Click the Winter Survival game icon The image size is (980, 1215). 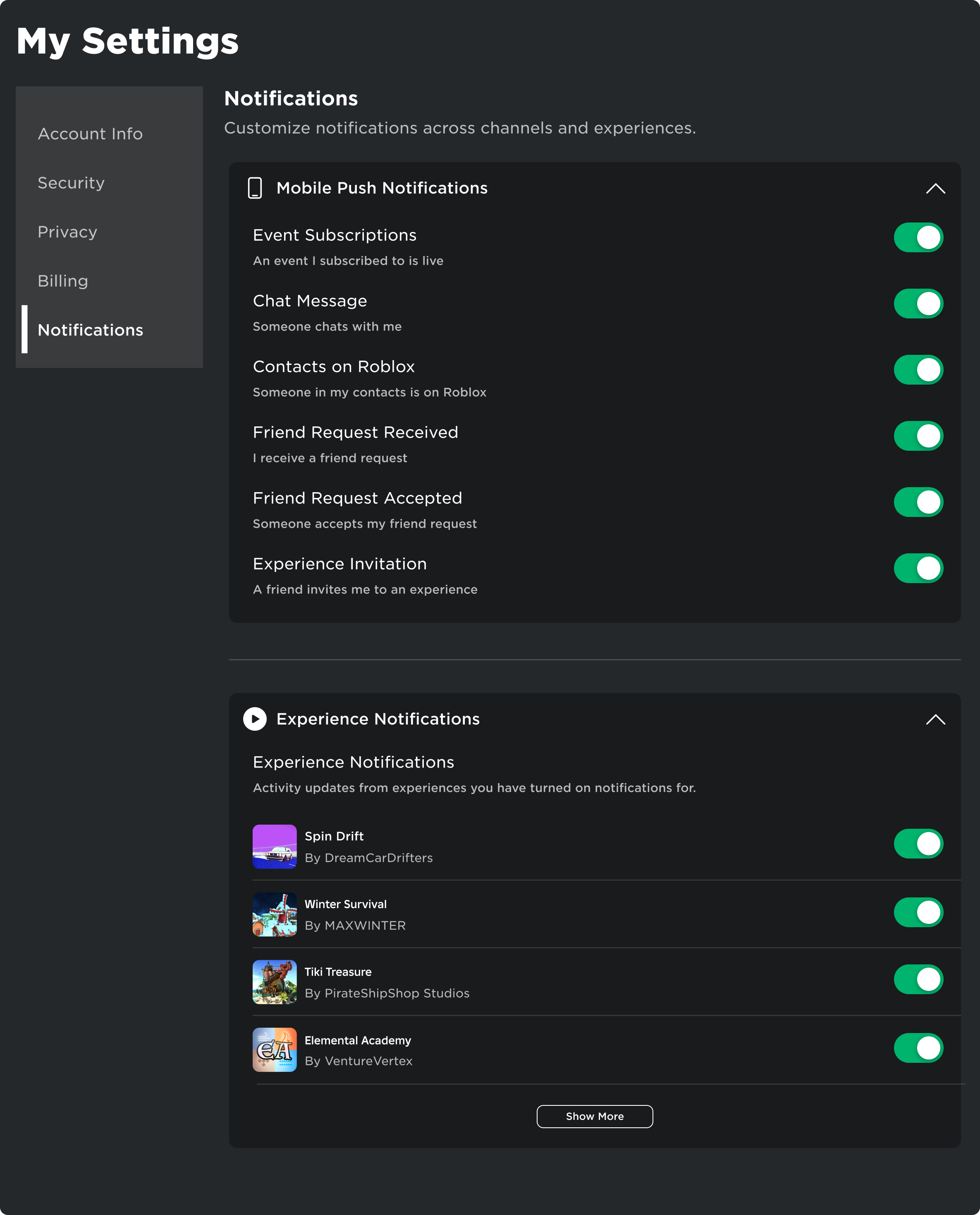click(x=274, y=914)
